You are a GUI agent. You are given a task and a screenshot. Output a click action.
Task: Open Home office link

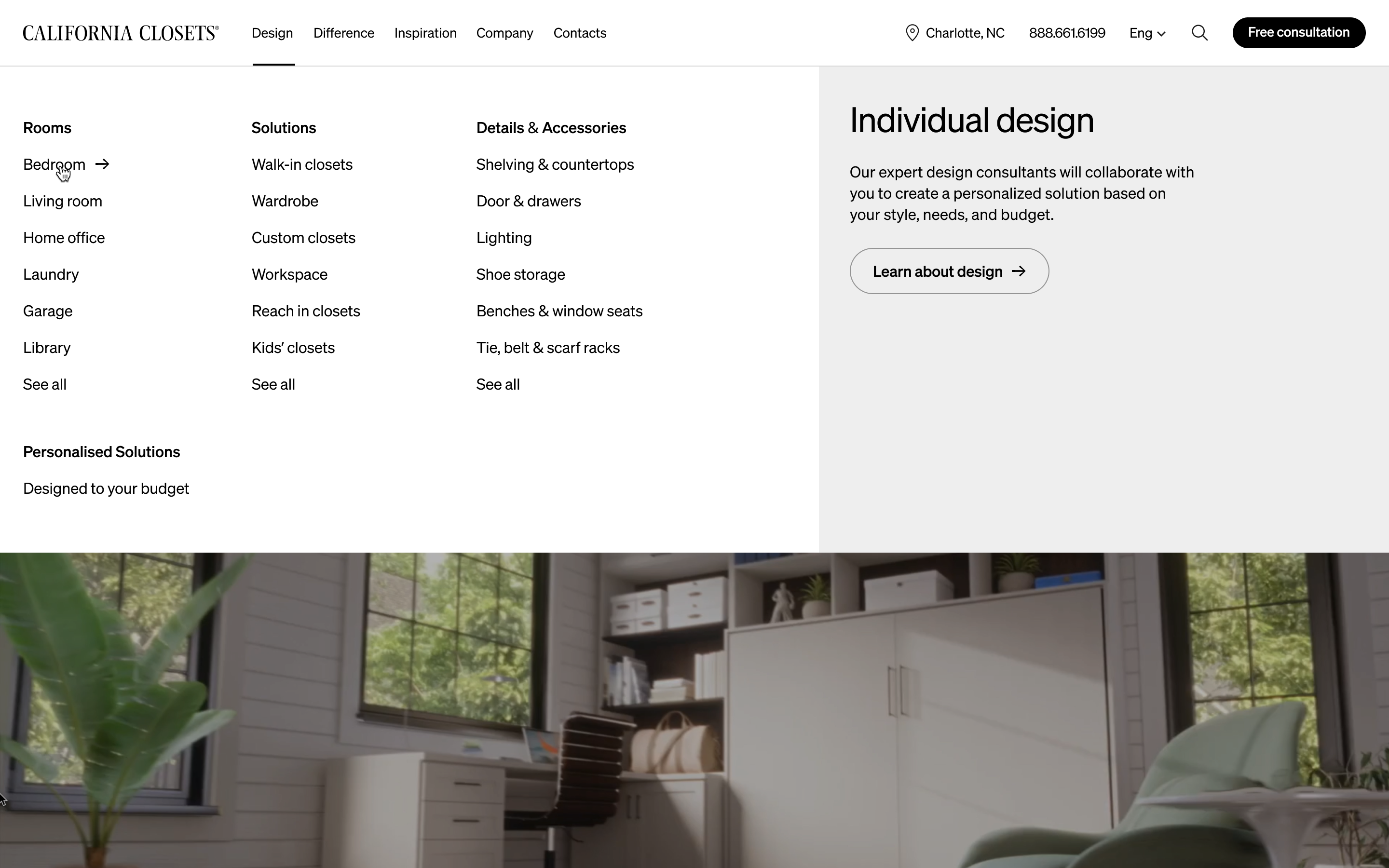point(64,238)
